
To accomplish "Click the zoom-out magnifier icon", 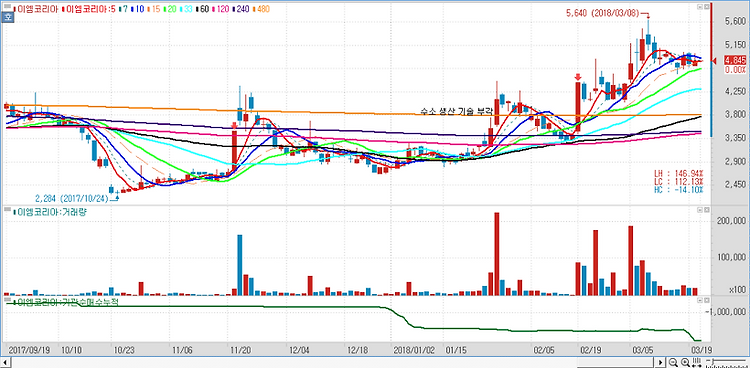I will (673, 362).
